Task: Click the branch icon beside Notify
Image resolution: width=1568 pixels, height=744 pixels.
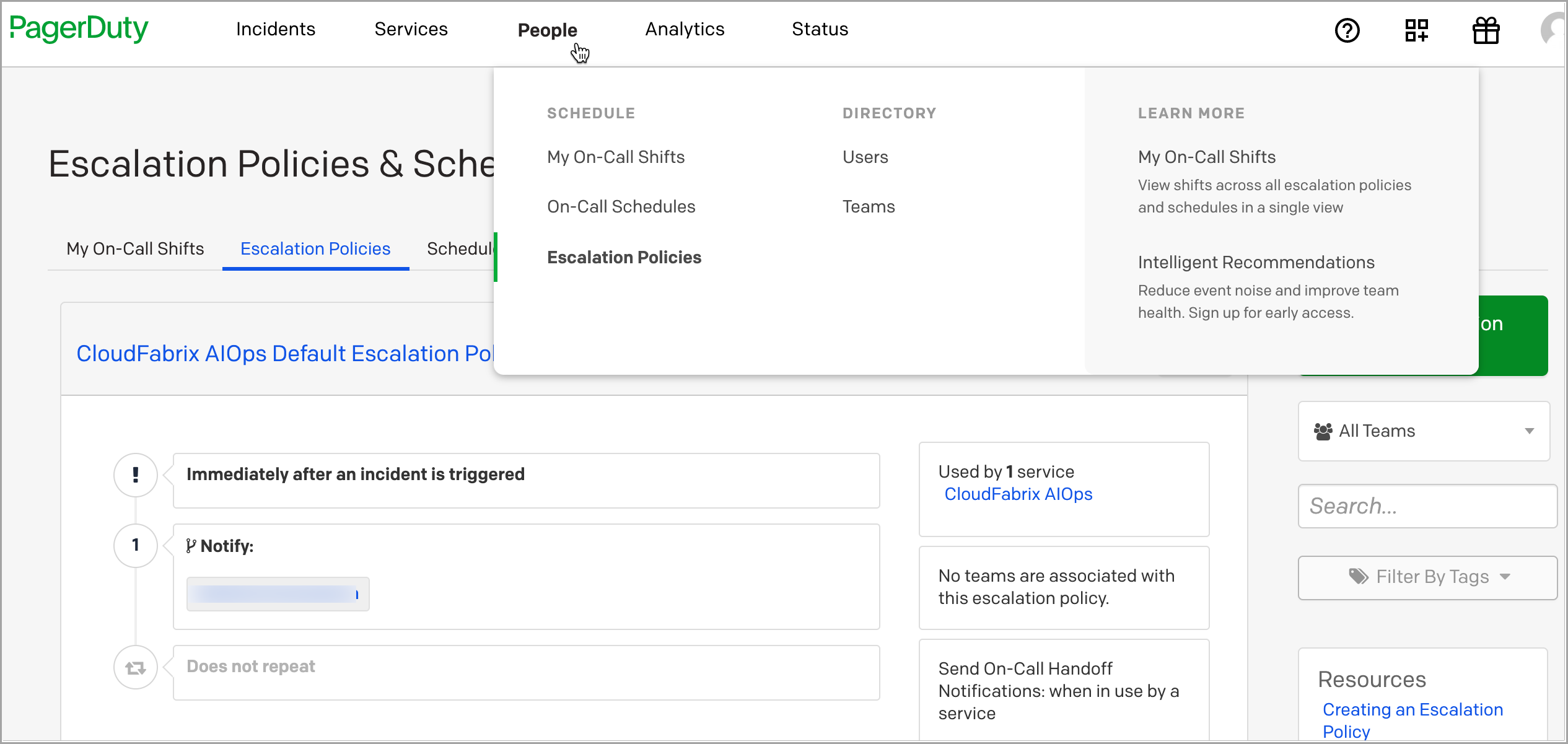Action: point(191,546)
